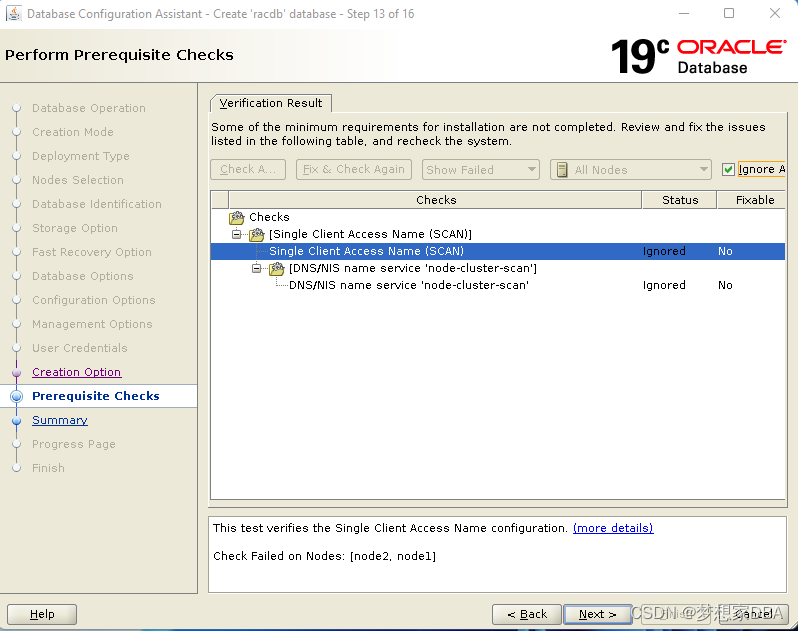Click the Nodes Selection step
This screenshot has width=798, height=631.
point(78,180)
